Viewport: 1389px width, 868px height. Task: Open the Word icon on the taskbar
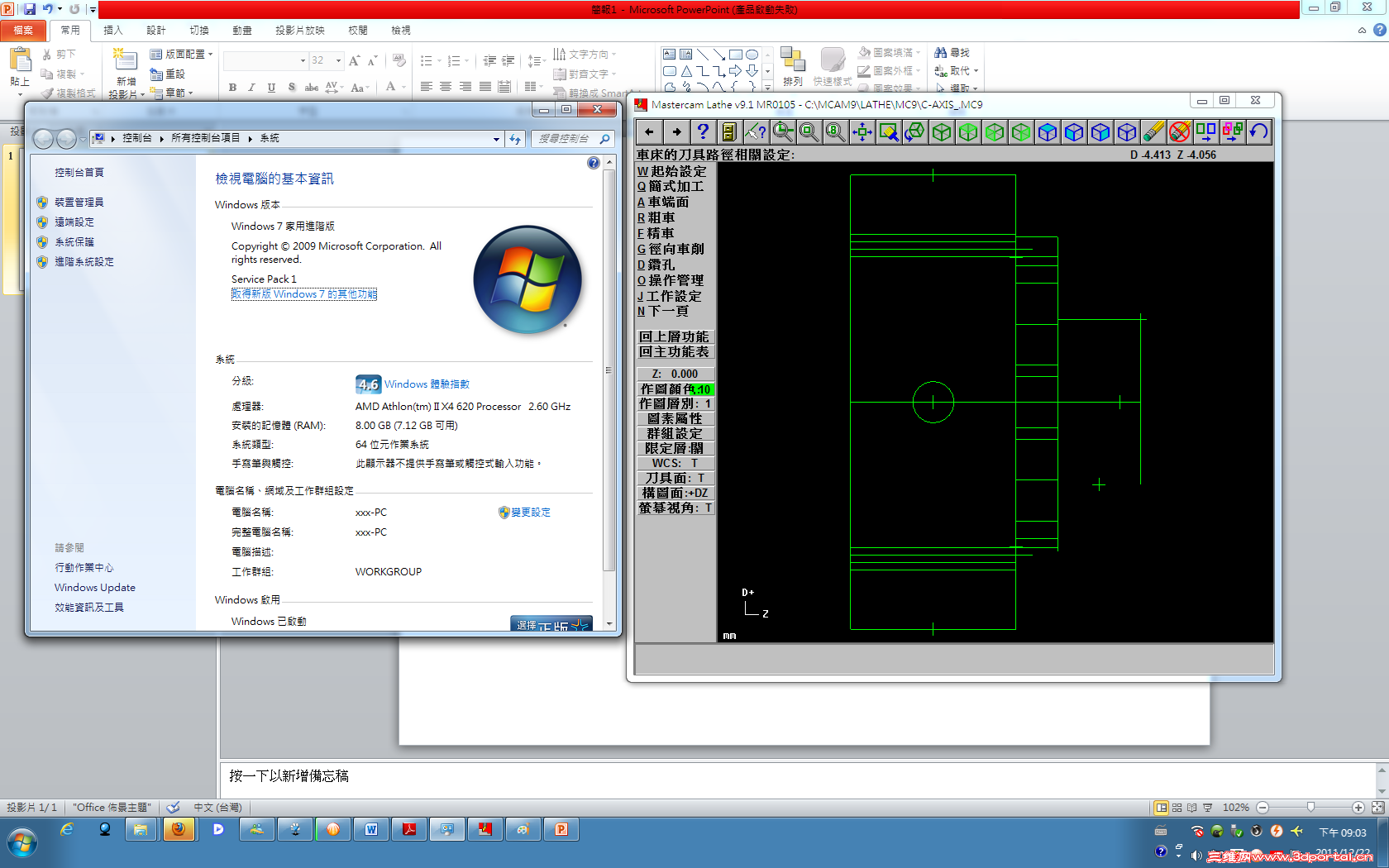371,829
